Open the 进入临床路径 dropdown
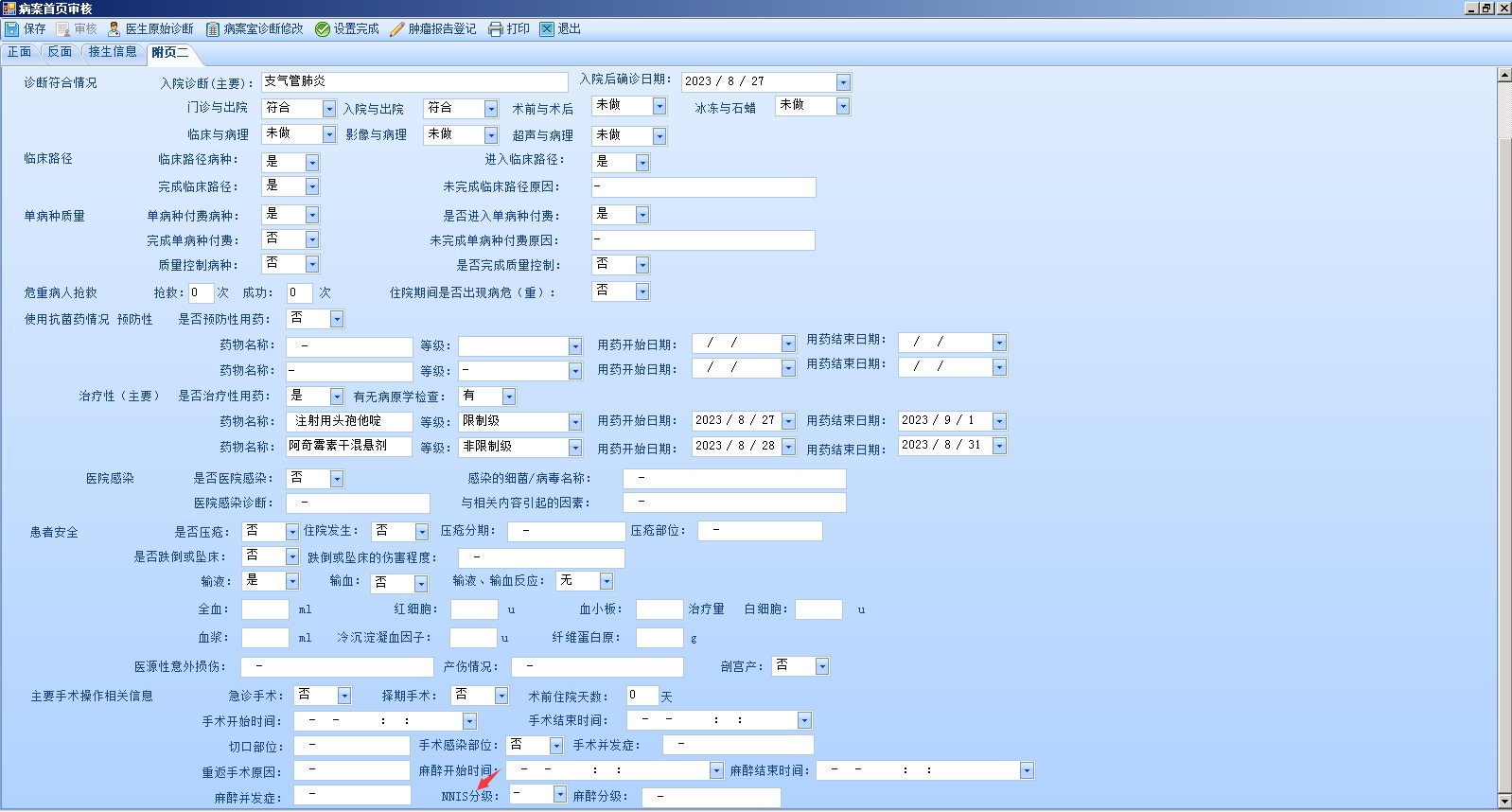 click(642, 163)
